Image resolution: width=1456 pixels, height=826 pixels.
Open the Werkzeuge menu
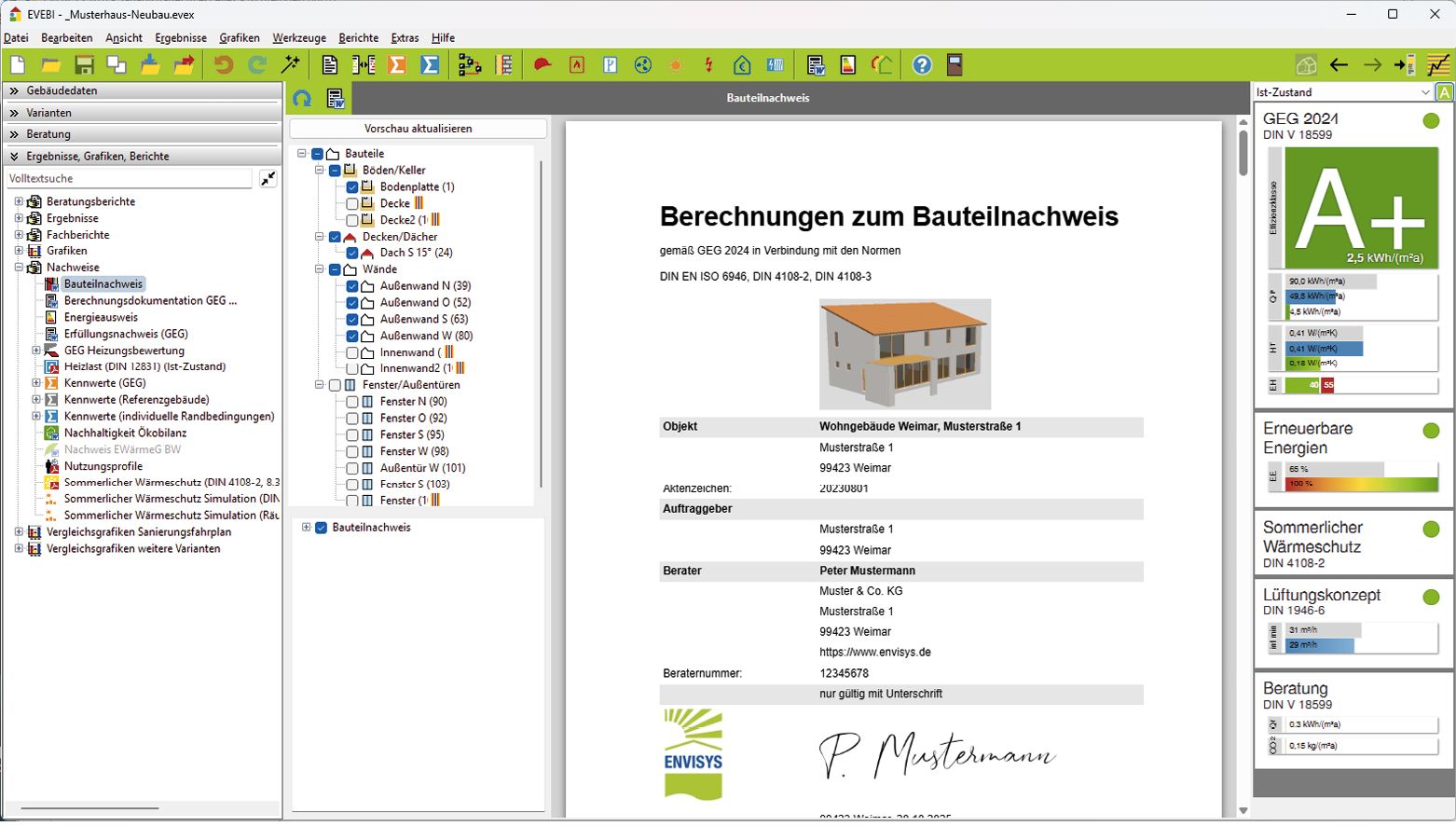click(299, 38)
